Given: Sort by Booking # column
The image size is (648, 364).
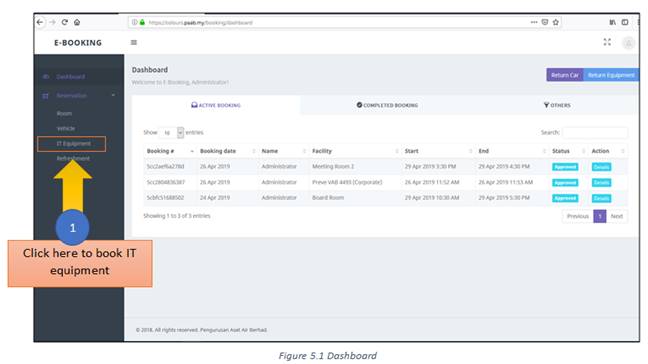Looking at the screenshot, I should coord(170,151).
